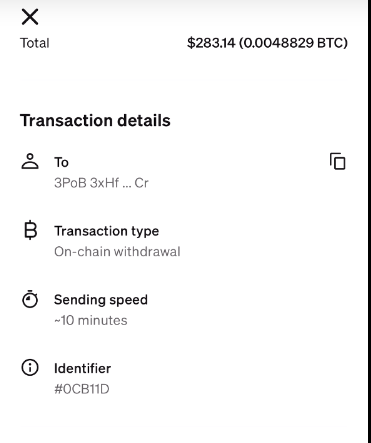The width and height of the screenshot is (371, 443).
Task: Click the Transaction details heading
Action: coord(95,120)
